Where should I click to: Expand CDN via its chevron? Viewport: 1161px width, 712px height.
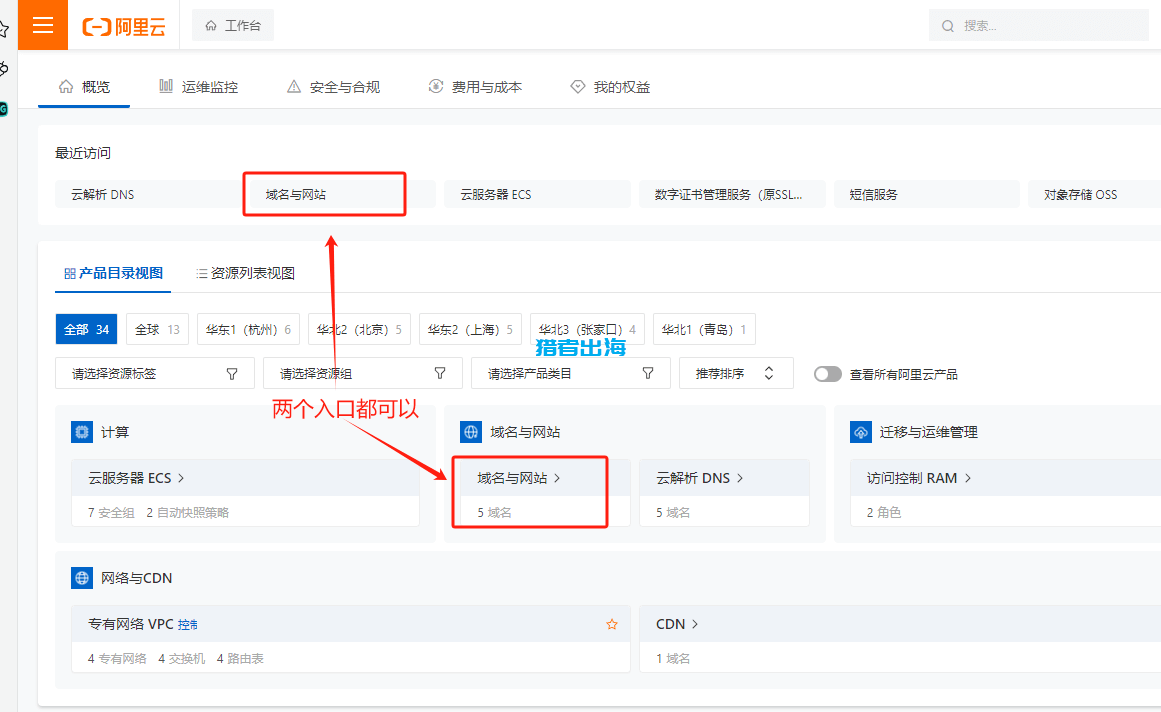click(695, 624)
